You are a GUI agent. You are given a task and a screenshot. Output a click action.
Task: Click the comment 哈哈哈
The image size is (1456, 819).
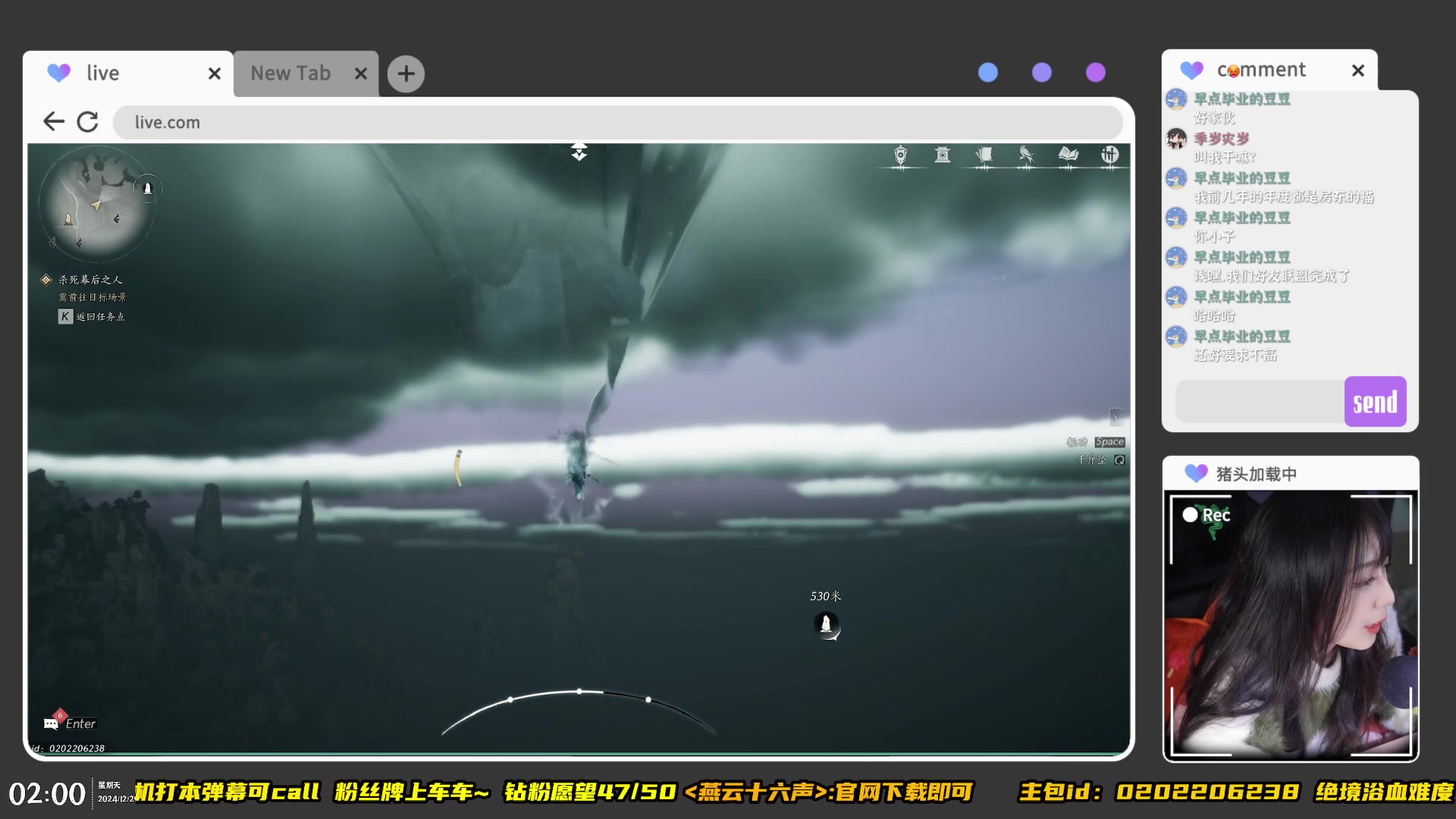1214,315
